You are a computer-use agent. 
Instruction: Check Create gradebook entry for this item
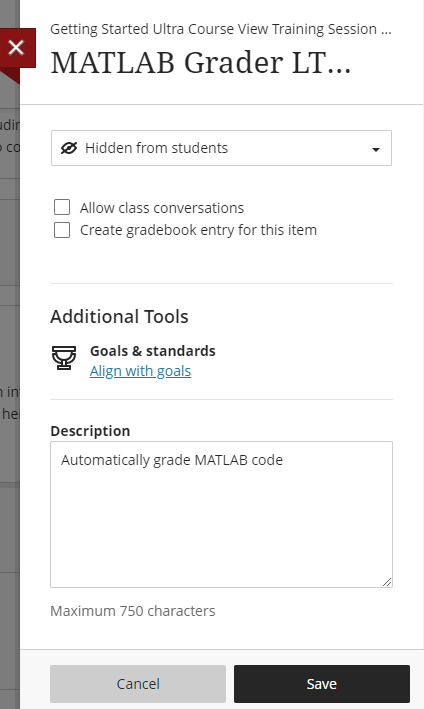click(x=62, y=230)
